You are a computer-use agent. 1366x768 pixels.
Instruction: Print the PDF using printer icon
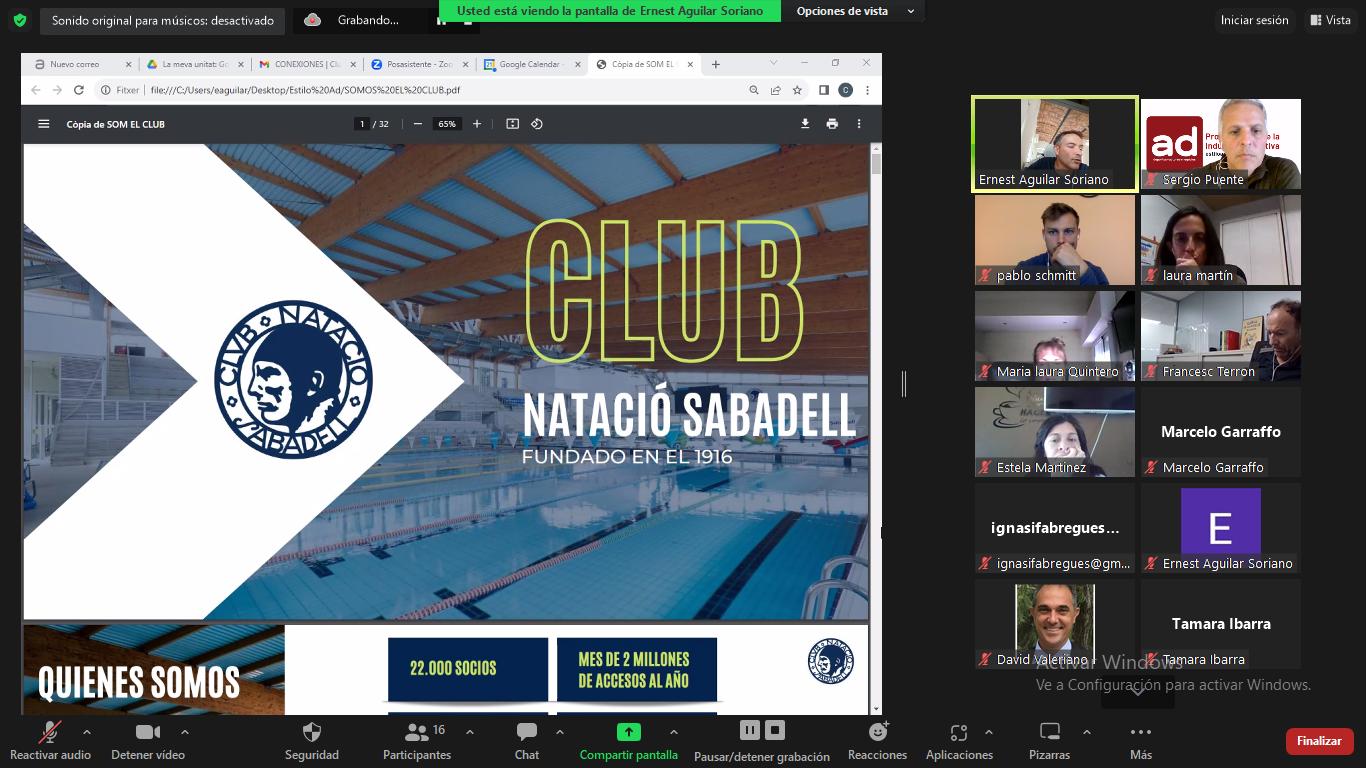click(832, 124)
